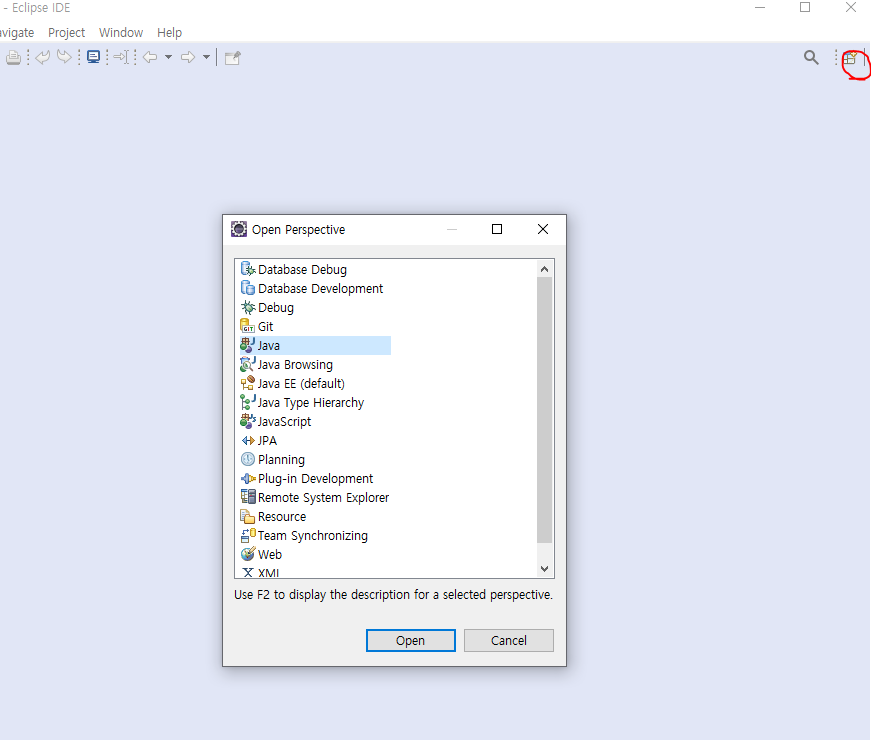This screenshot has width=871, height=740.
Task: Maximize the Open Perspective dialog
Action: coord(497,229)
